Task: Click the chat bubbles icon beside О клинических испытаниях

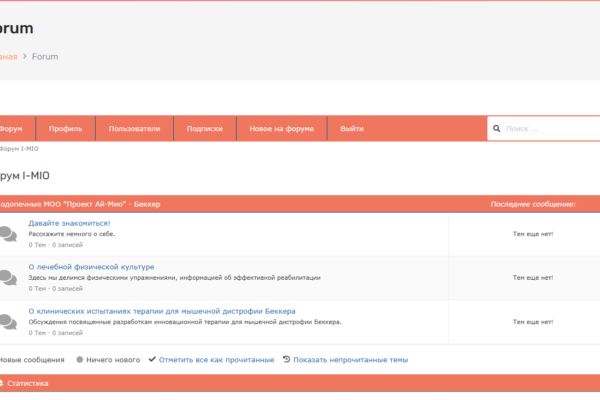Action: (x=8, y=322)
